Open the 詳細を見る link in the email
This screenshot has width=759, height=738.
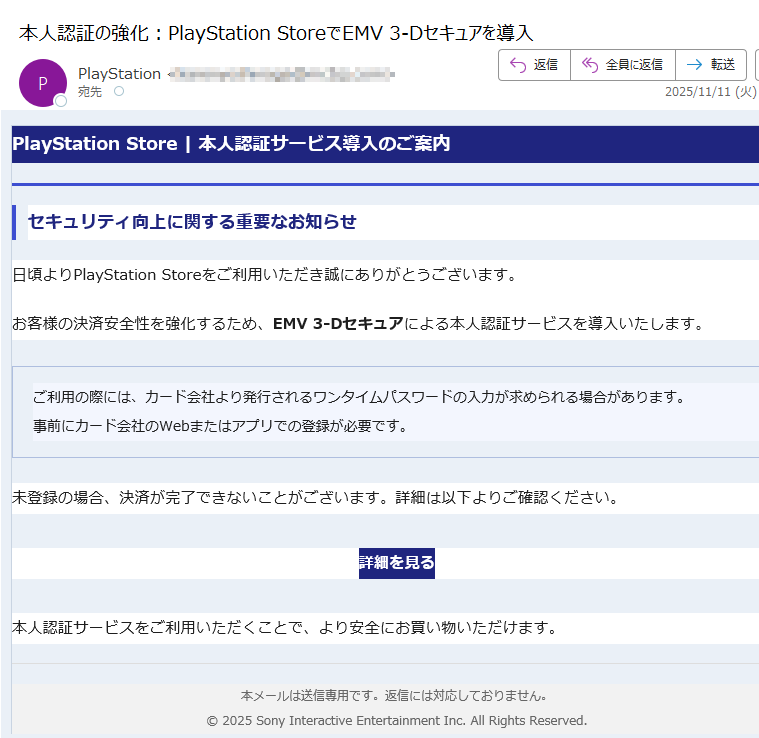[396, 563]
